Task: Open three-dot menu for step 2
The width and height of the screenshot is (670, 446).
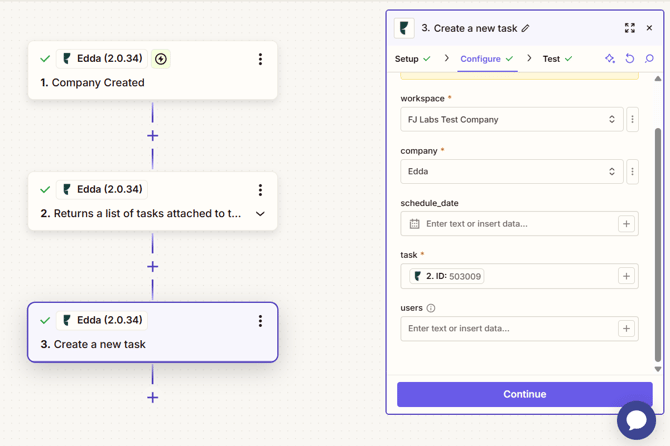Action: pos(260,189)
